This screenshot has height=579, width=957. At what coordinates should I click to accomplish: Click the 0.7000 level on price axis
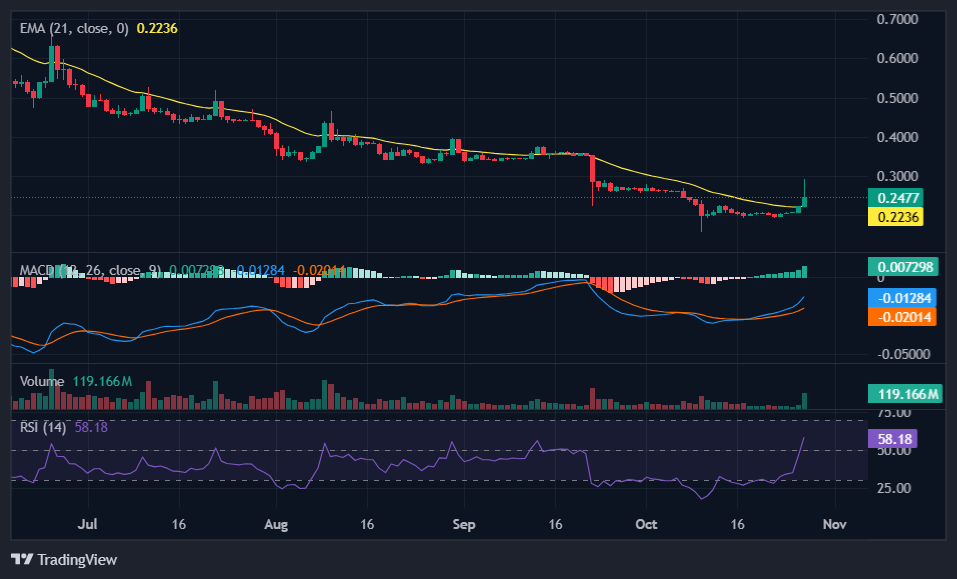coord(897,19)
